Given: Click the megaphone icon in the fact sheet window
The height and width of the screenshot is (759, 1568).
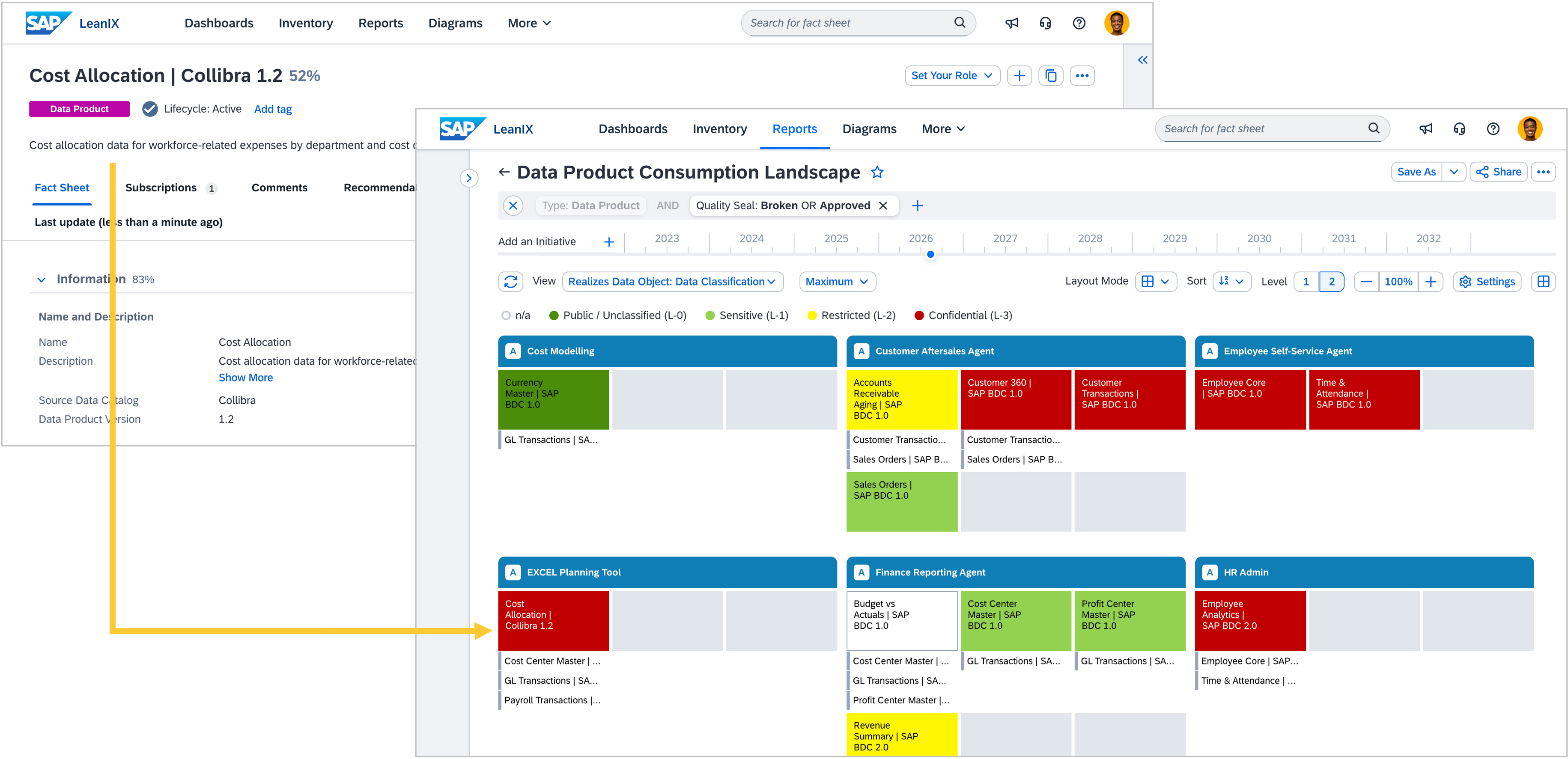Looking at the screenshot, I should (1012, 23).
